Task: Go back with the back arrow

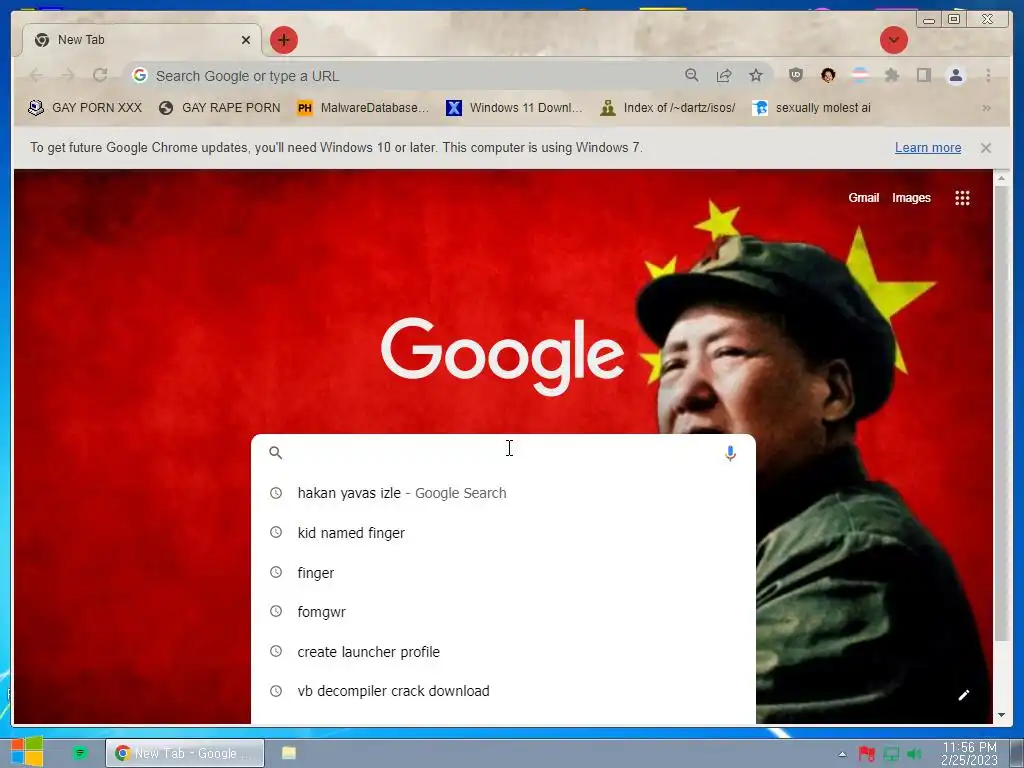Action: point(37,76)
